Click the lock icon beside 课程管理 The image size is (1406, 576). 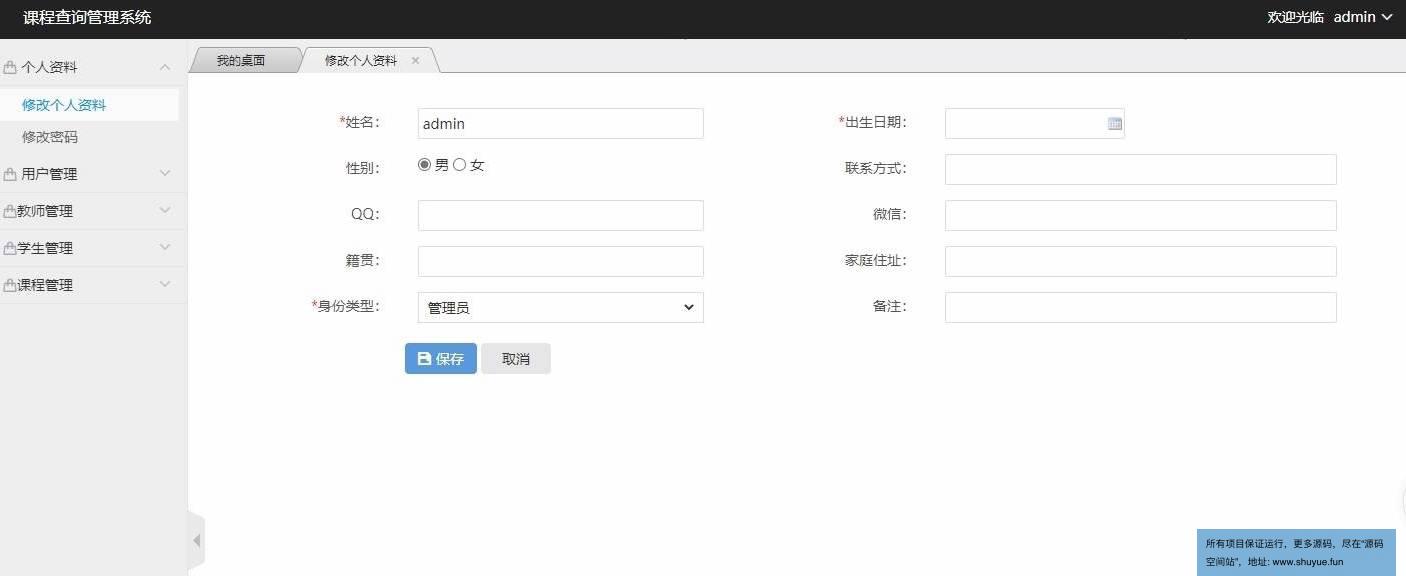[x=10, y=285]
